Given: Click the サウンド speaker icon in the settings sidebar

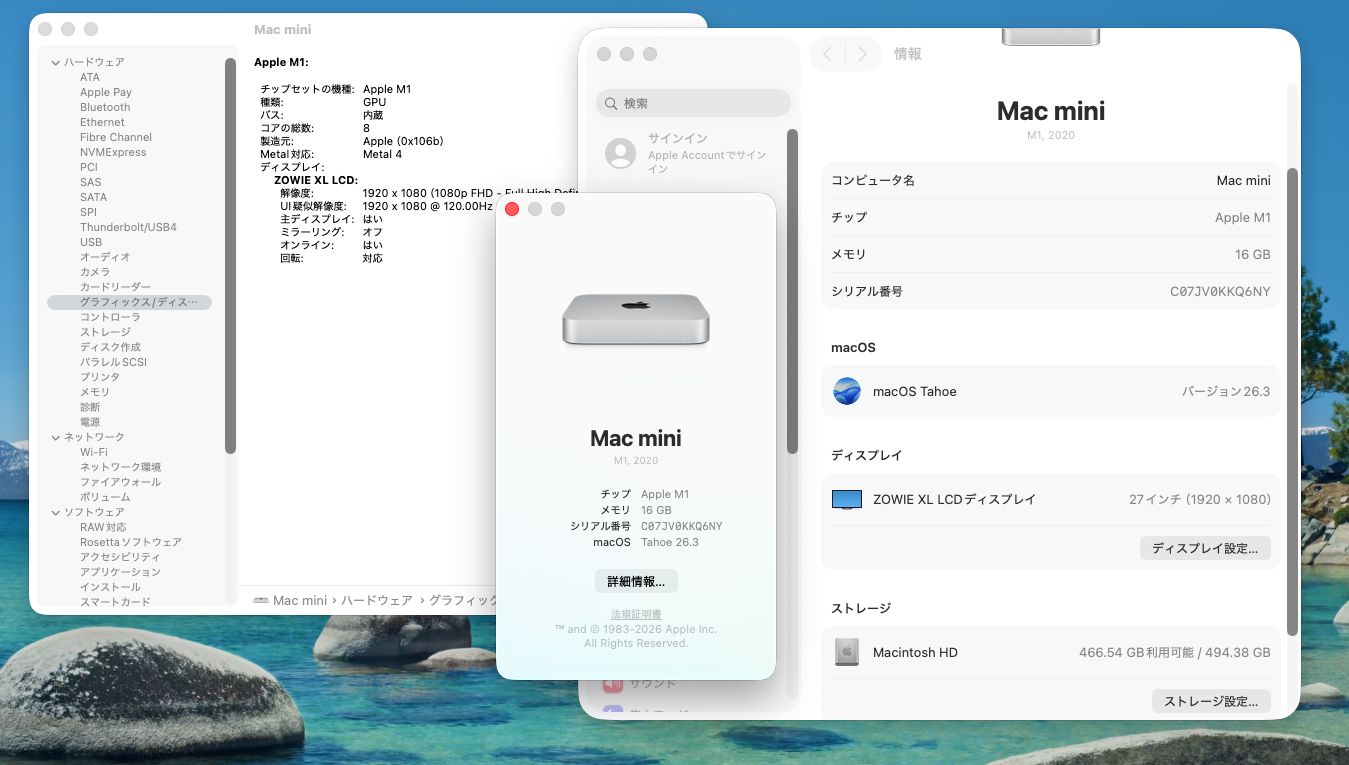Looking at the screenshot, I should 612,684.
